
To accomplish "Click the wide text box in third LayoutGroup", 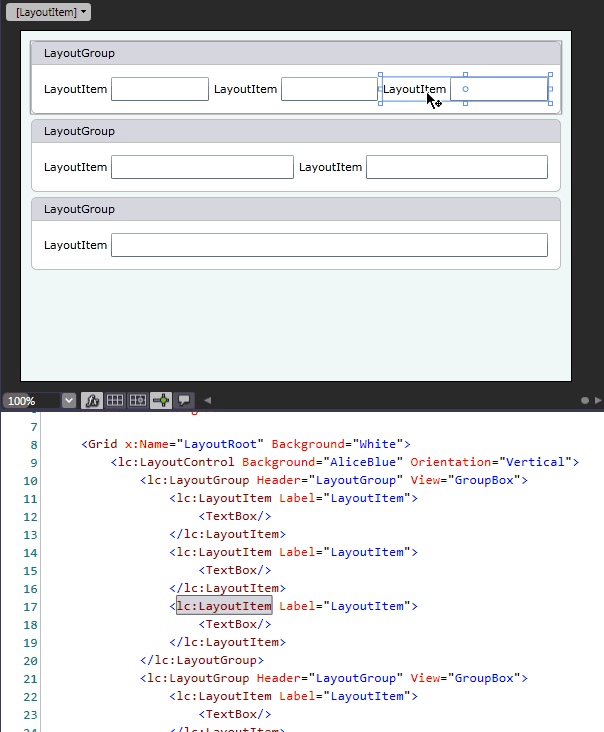I will (329, 245).
